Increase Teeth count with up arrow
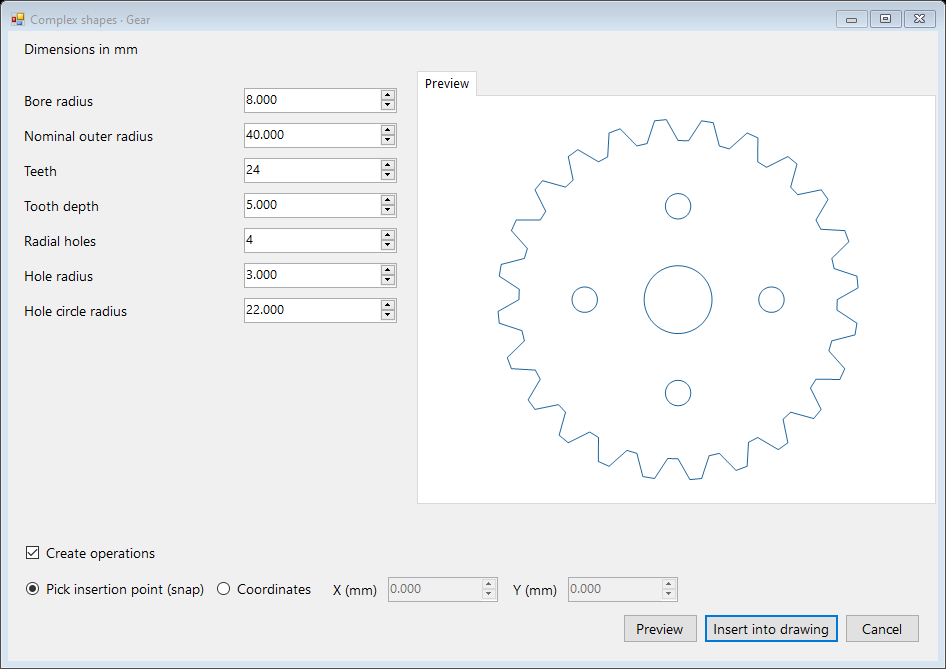Image resolution: width=946 pixels, height=669 pixels. 388,165
